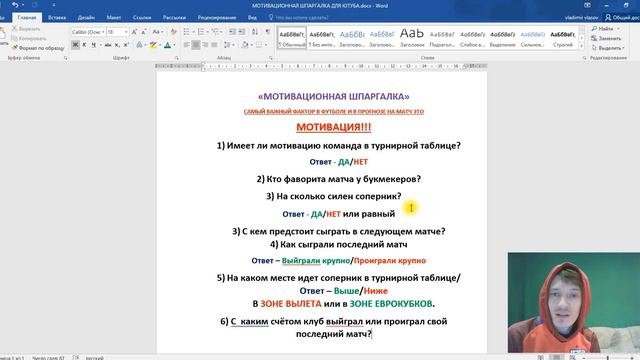Select the Строгий style in the gallery
Image resolution: width=640 pixels, height=360 pixels.
(x=563, y=38)
